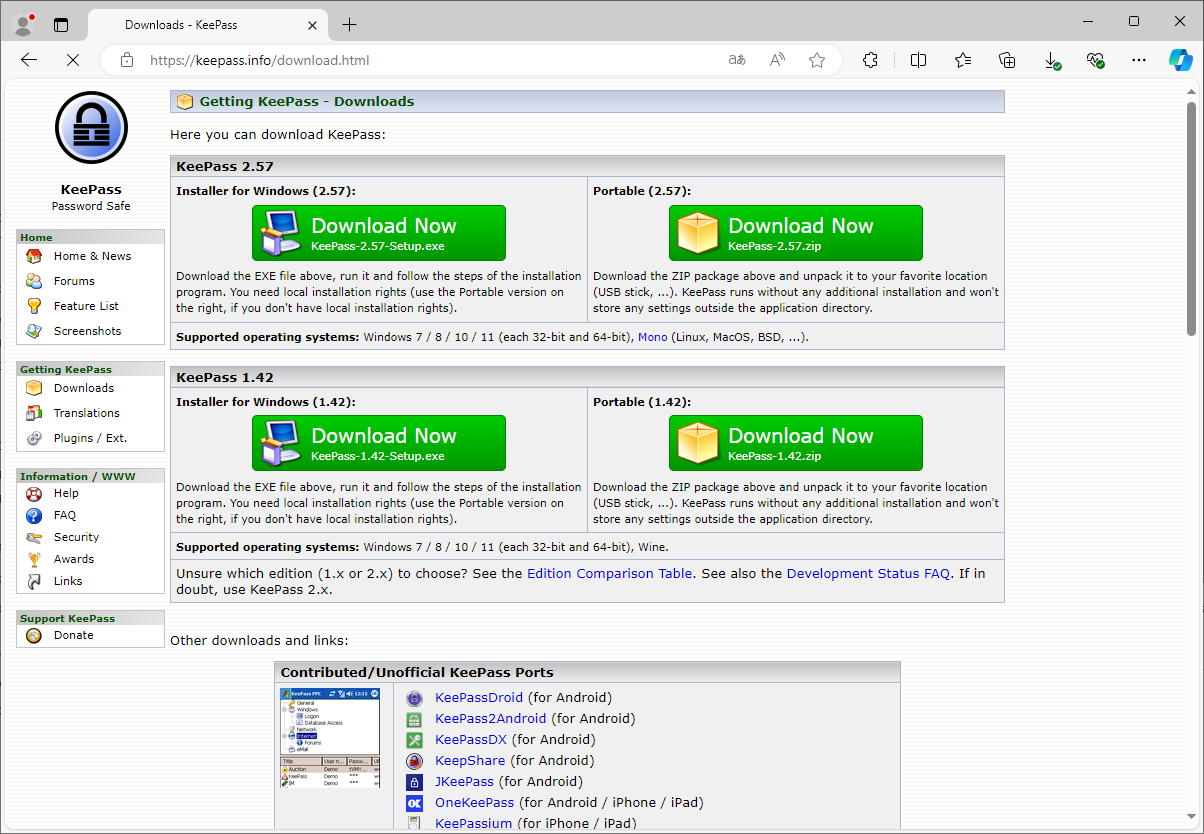
Task: Click the OneKeePass app icon
Action: (x=415, y=803)
